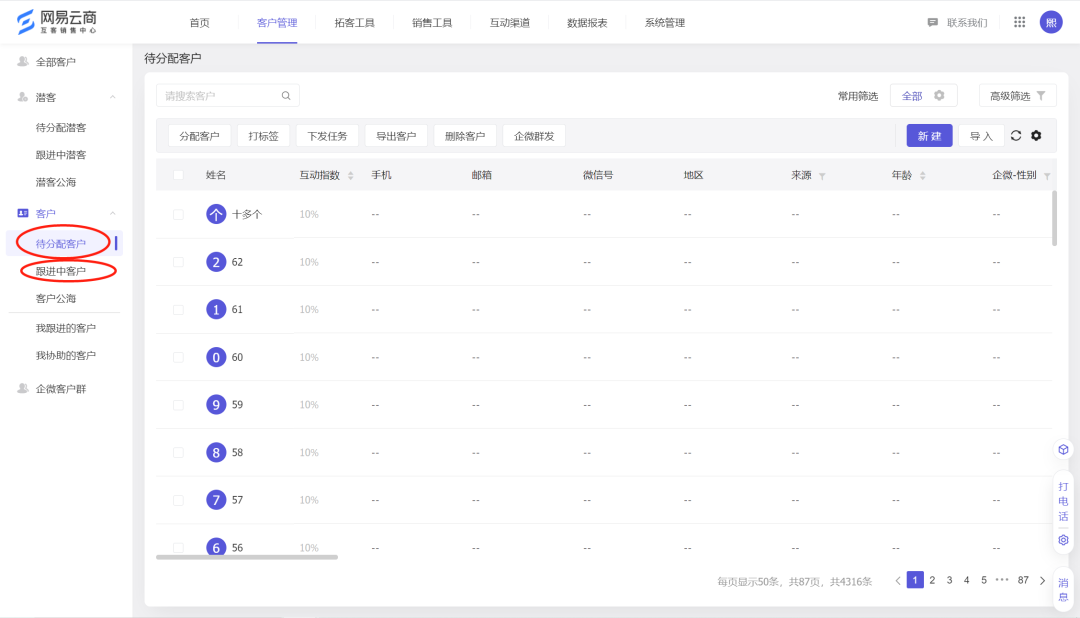Tick the checkbox on the row for 62

coord(177,261)
